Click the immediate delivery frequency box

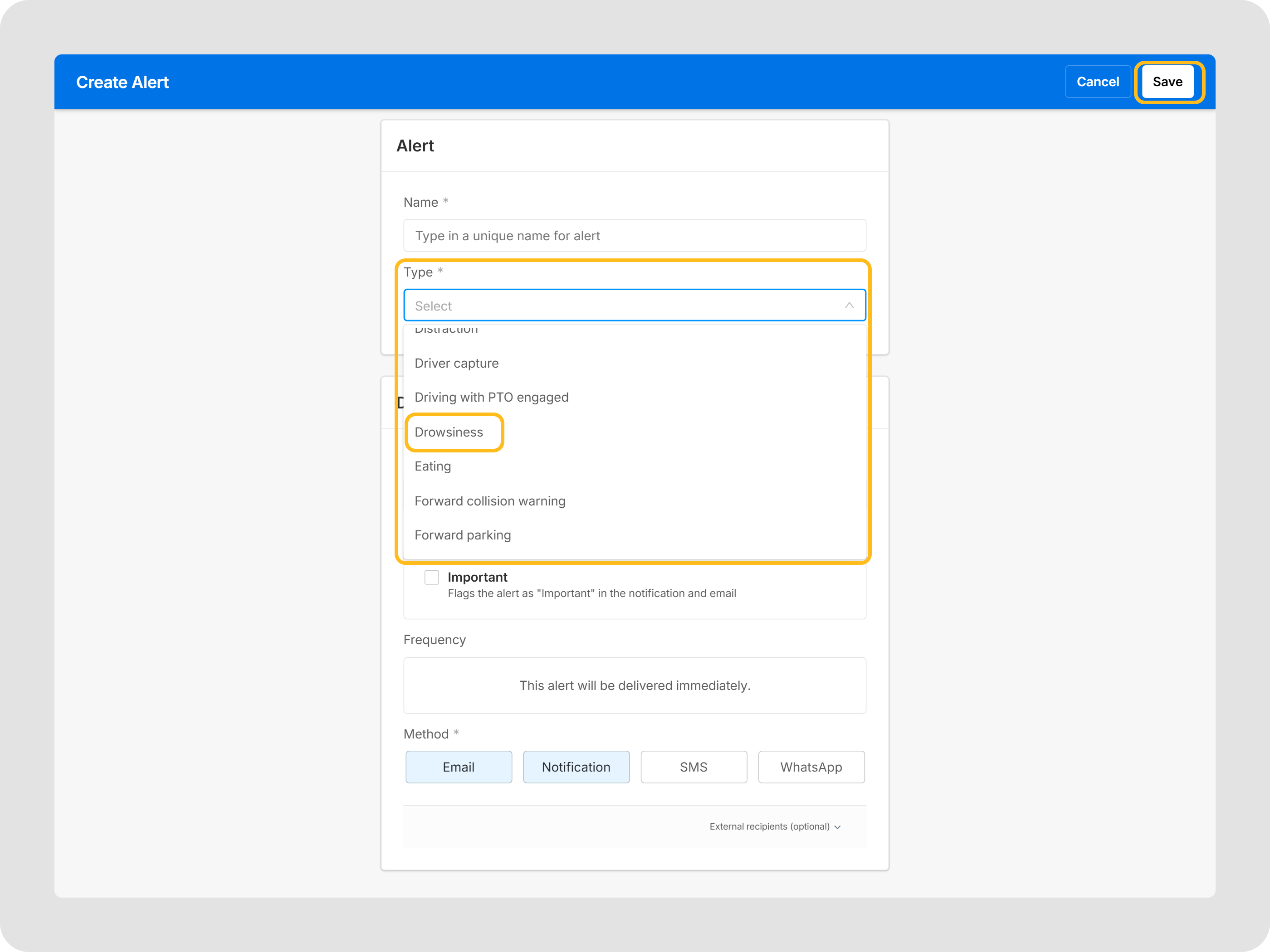(x=635, y=686)
